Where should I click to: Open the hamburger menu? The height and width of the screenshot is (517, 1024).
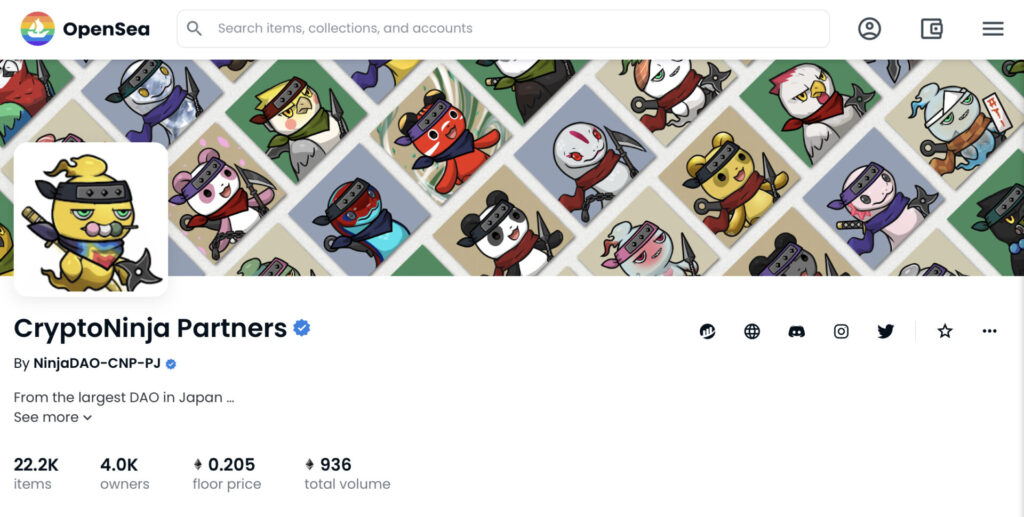pos(993,29)
